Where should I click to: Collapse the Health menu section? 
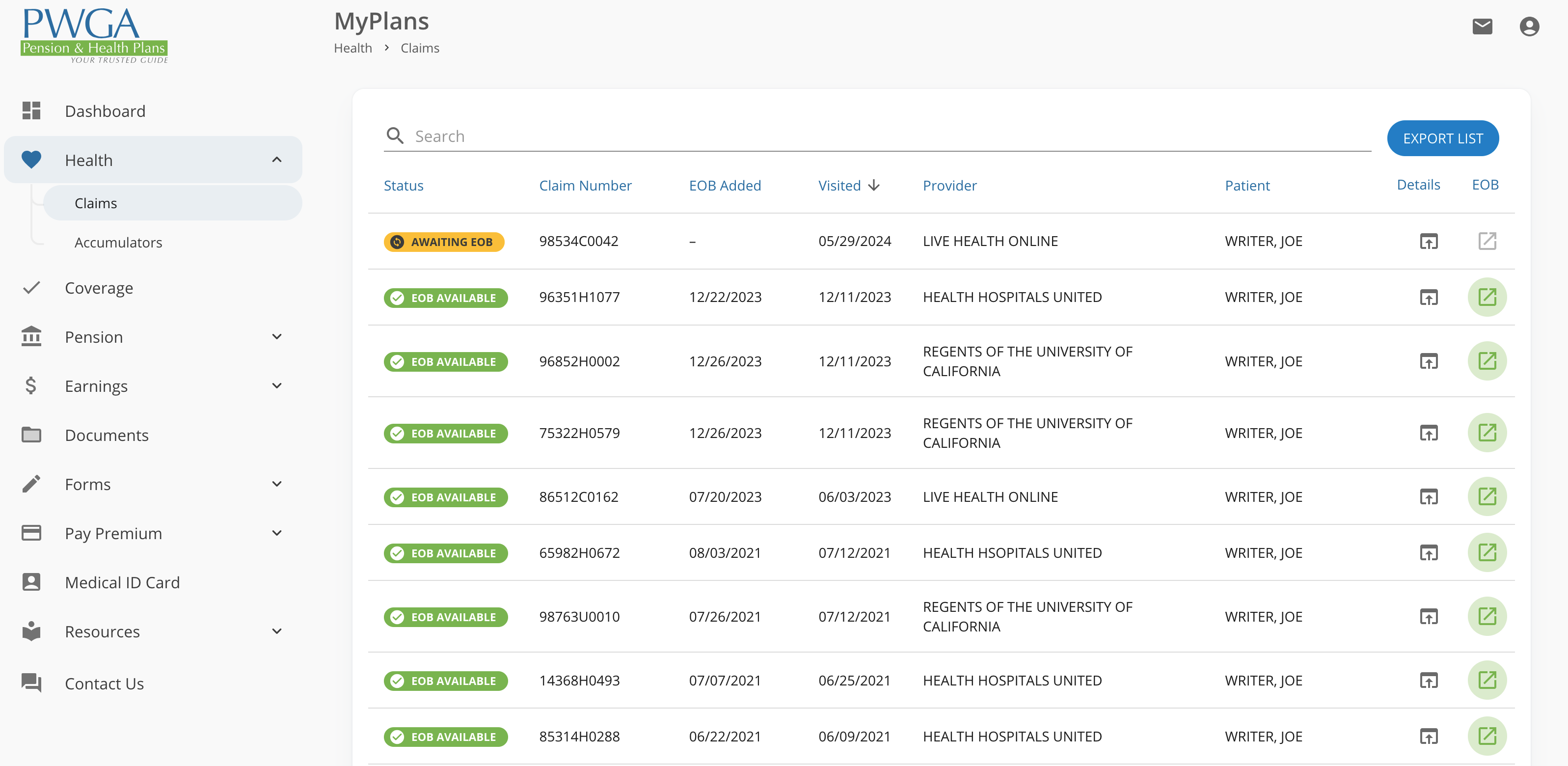tap(276, 160)
